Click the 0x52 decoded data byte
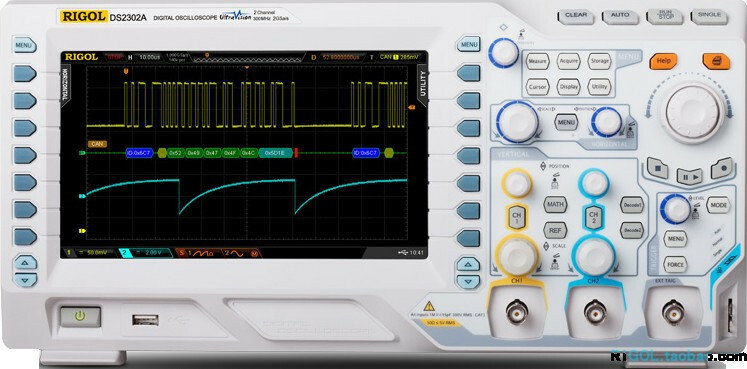This screenshot has height=369, width=747. [176, 153]
